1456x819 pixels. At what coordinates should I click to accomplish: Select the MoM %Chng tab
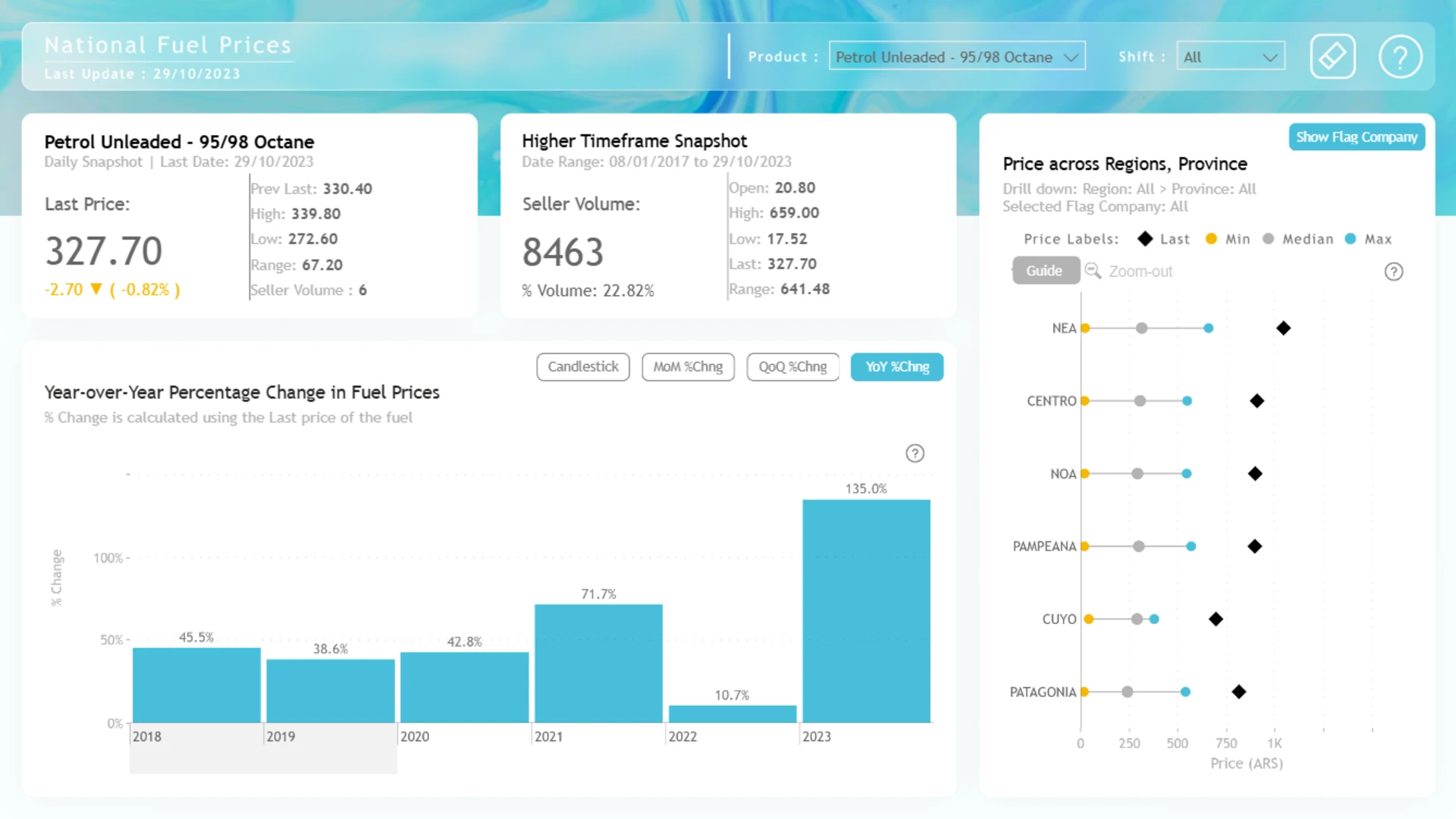(x=688, y=367)
